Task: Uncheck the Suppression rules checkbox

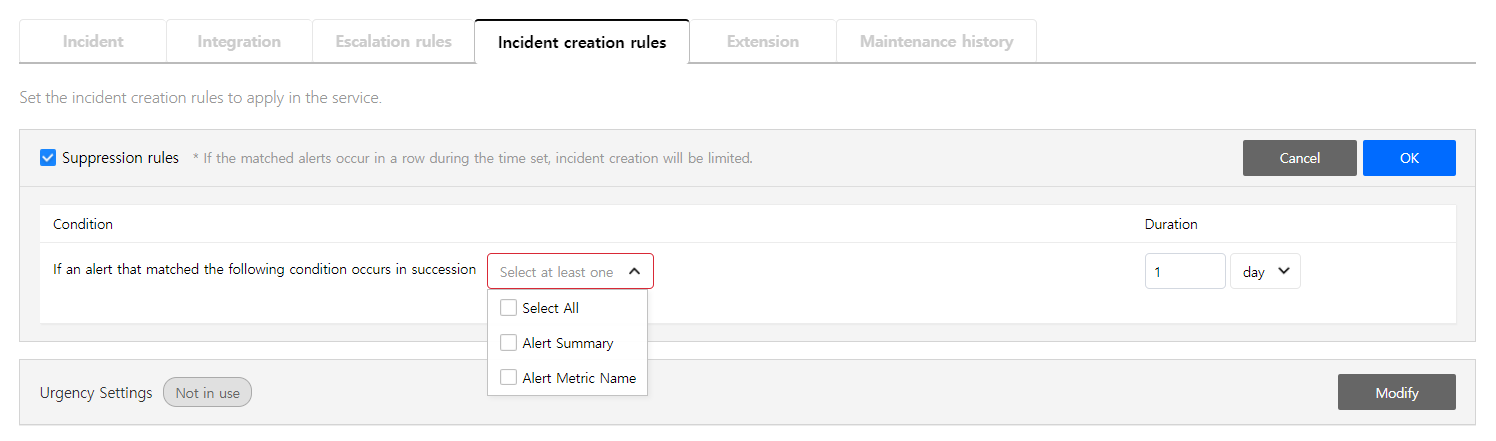Action: tap(48, 158)
